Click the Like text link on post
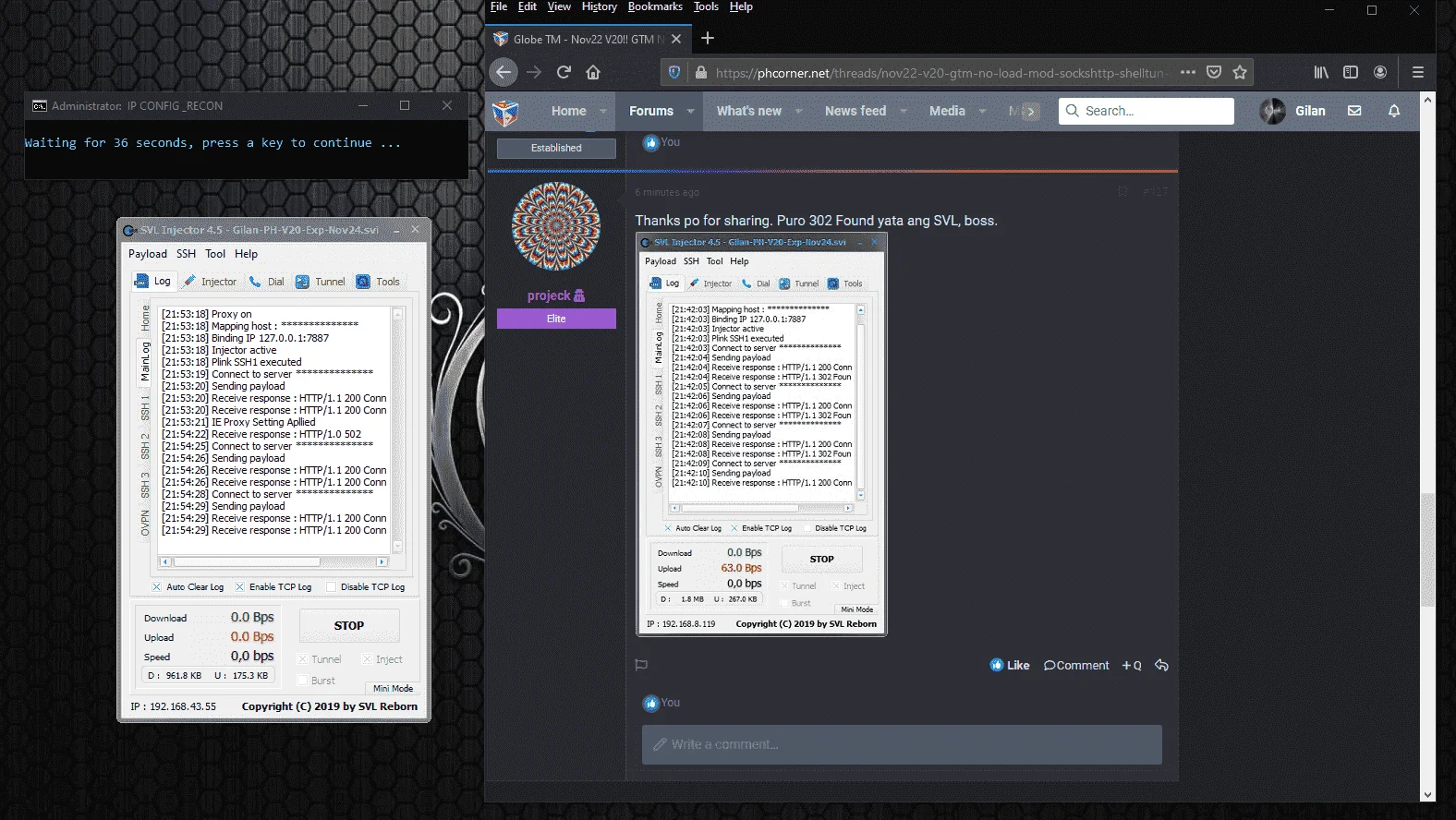 point(1018,665)
